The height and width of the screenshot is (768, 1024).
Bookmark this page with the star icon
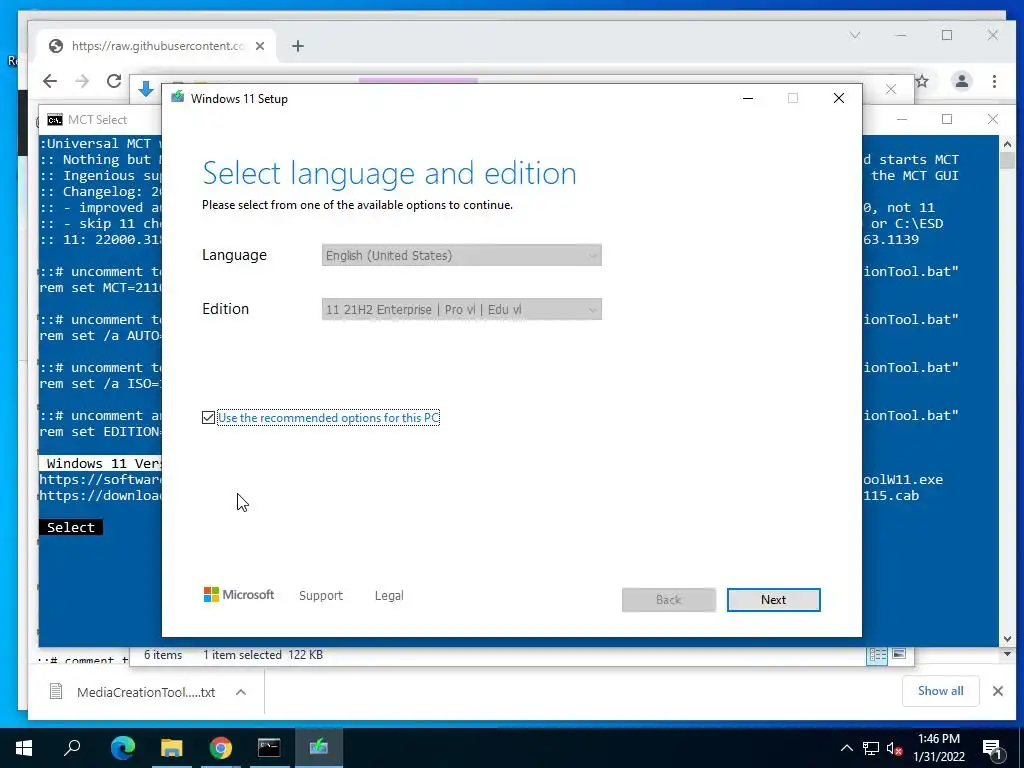tap(922, 81)
